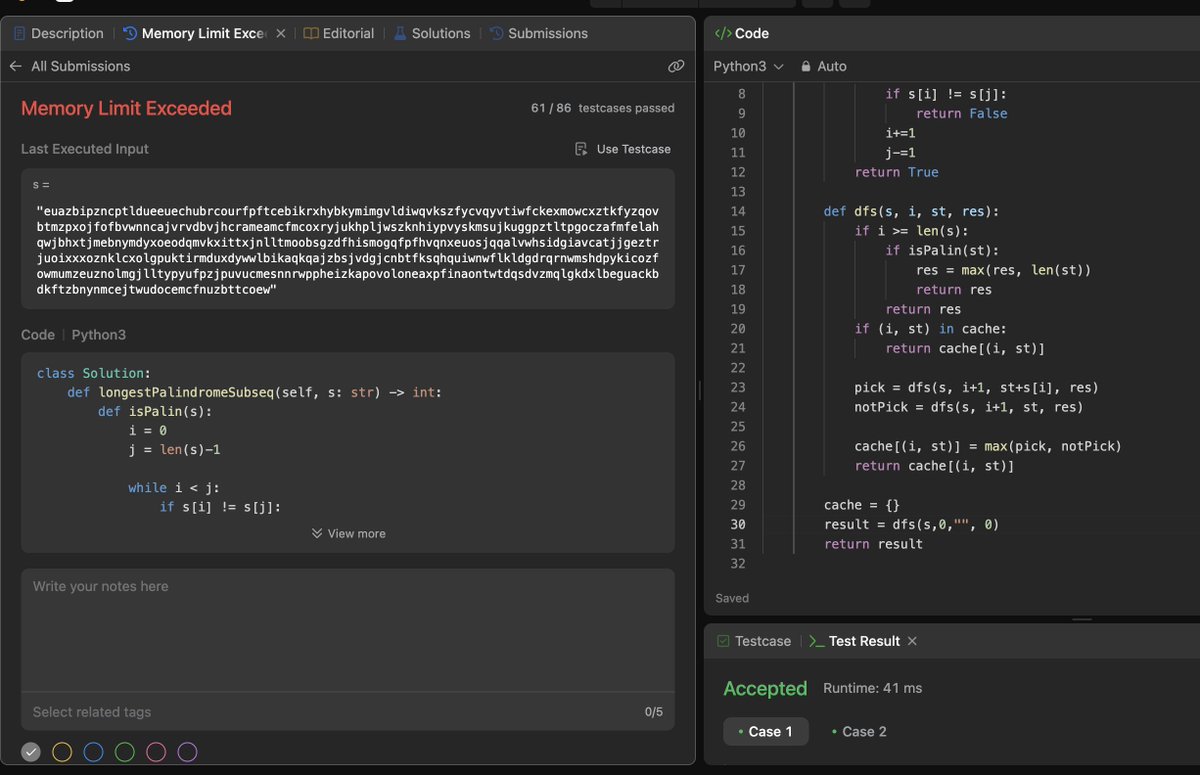Click Use Testcase button

[622, 149]
